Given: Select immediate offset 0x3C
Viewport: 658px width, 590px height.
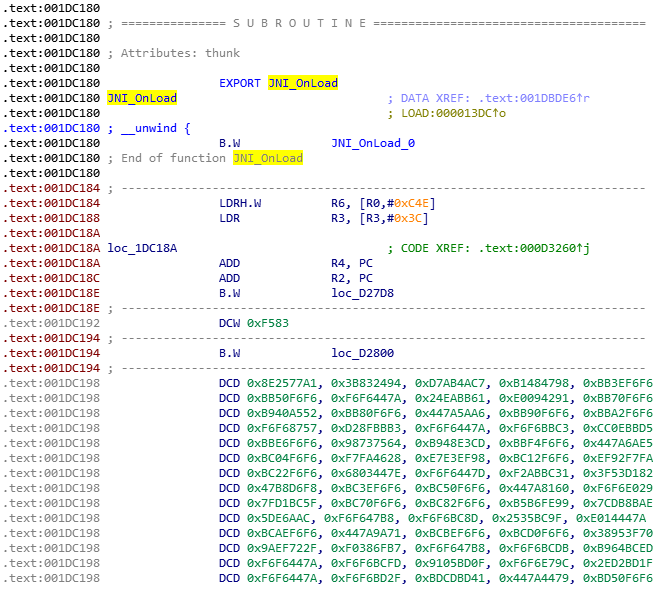Looking at the screenshot, I should coord(407,218).
